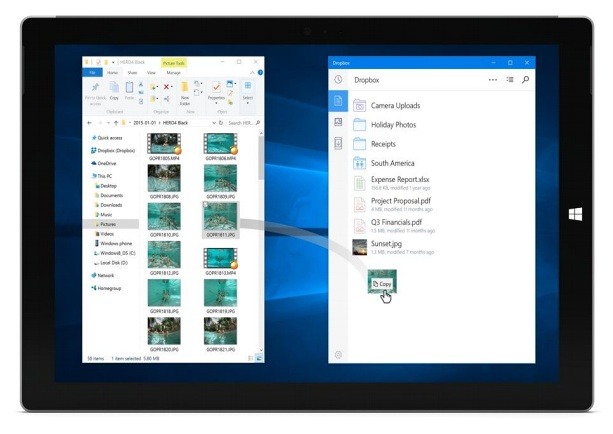Click the Copy to icon in Organize group
The width and height of the screenshot is (613, 434).
pos(153,99)
